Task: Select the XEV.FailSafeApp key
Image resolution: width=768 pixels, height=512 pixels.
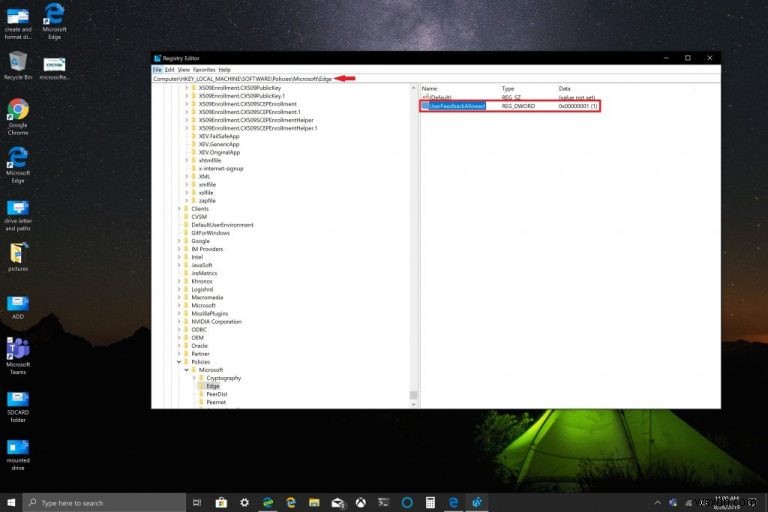Action: [218, 136]
